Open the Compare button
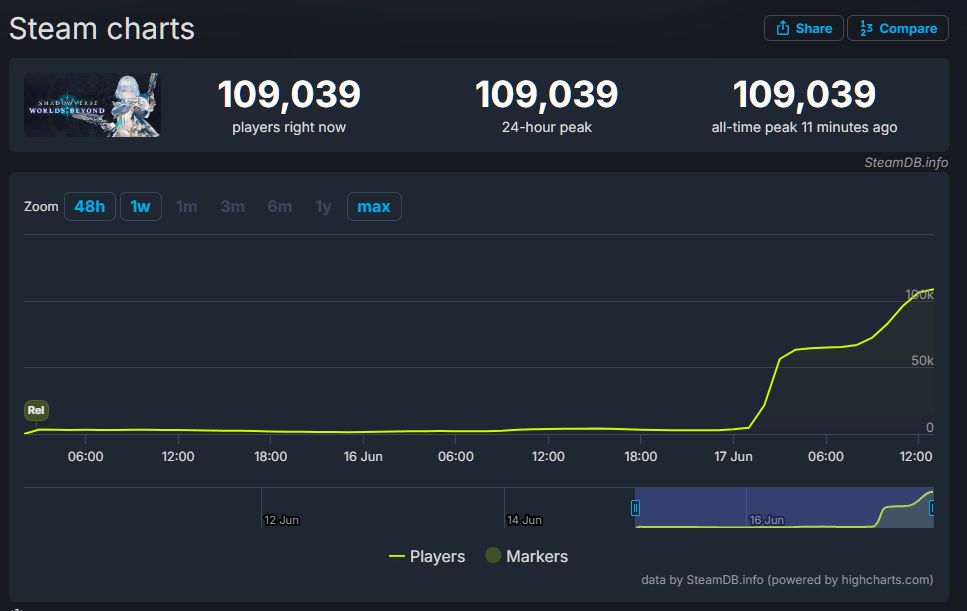Image resolution: width=967 pixels, height=611 pixels. coord(897,28)
